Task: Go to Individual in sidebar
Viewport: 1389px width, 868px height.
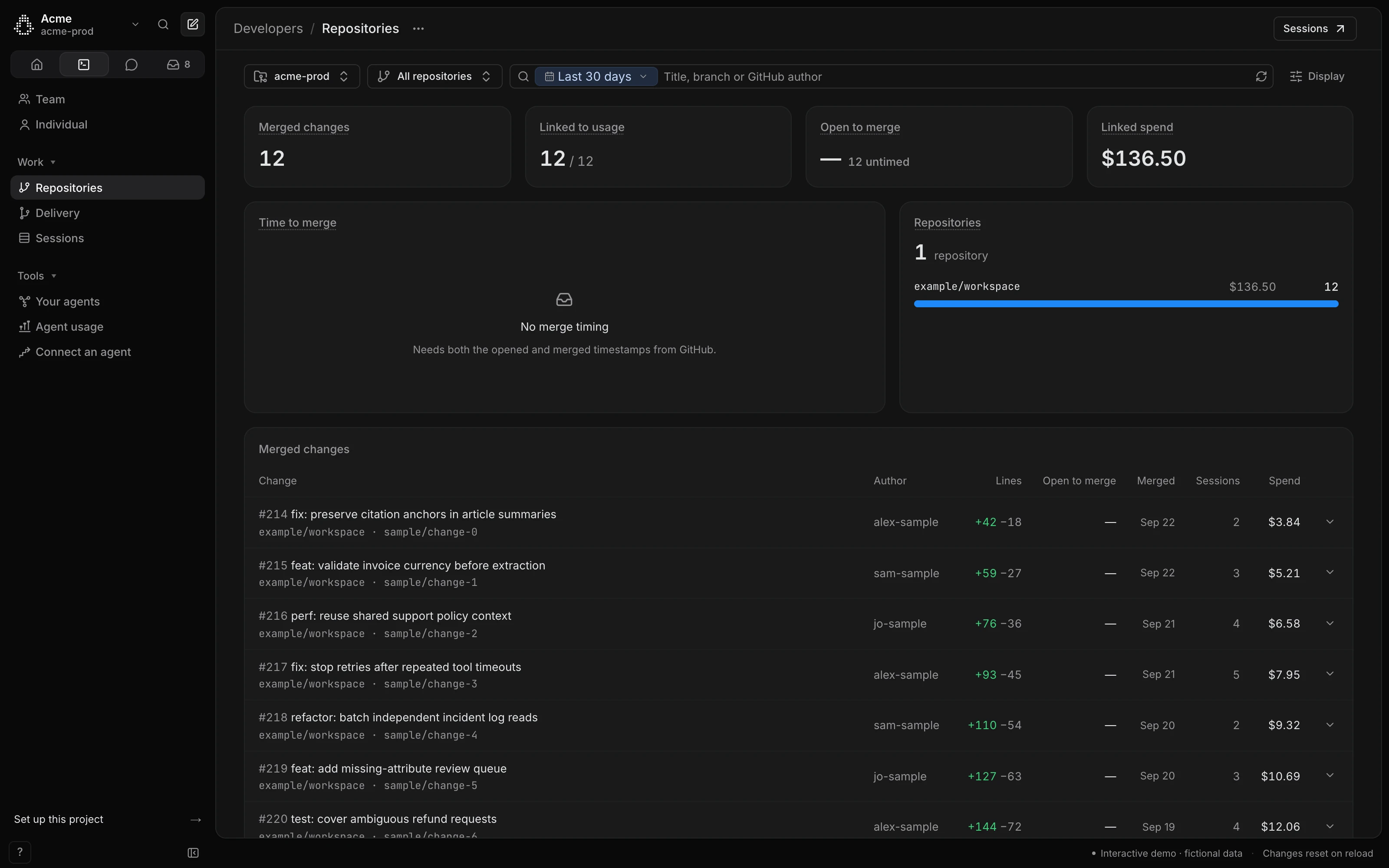Action: [x=107, y=125]
